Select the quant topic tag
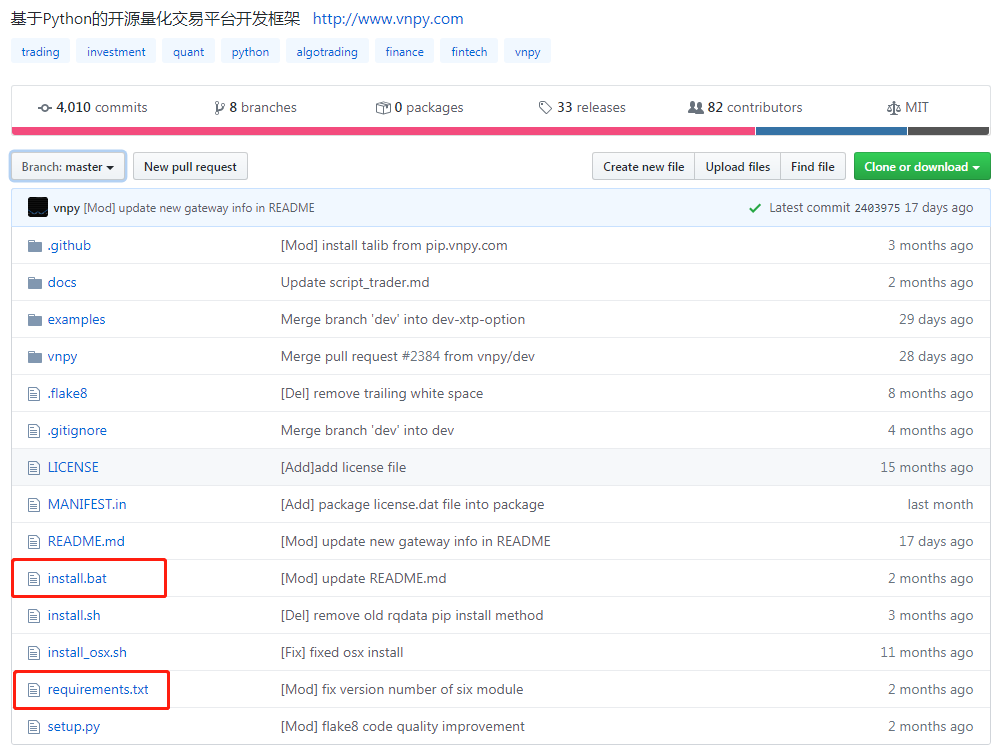Viewport: 998px width, 751px height. pos(188,52)
